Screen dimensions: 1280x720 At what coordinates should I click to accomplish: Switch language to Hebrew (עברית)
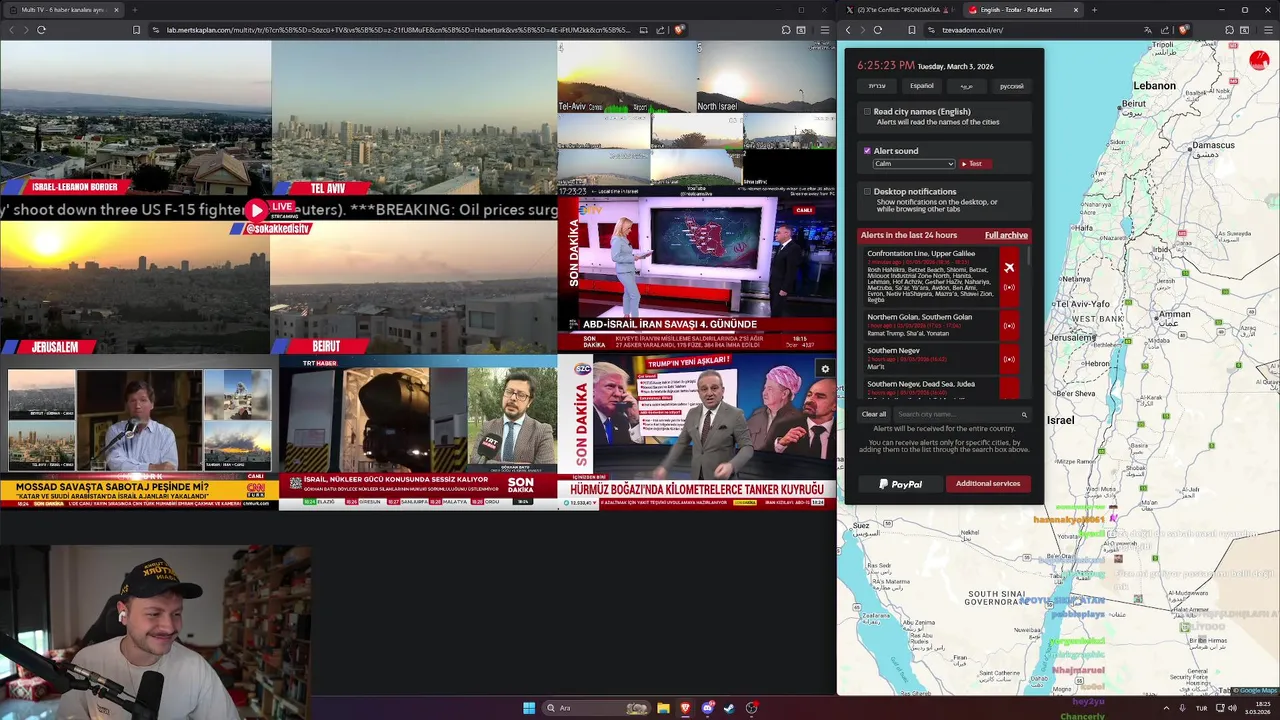click(x=877, y=86)
